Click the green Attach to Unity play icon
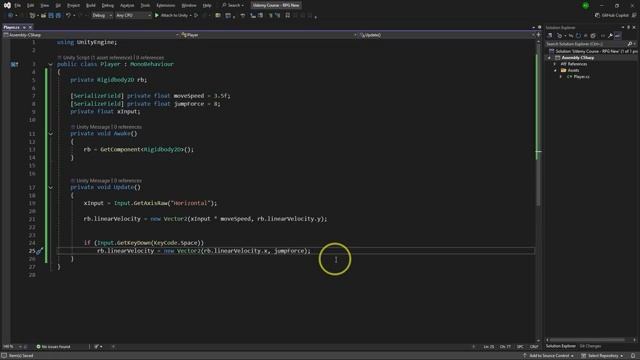640x360 pixels. [x=157, y=16]
